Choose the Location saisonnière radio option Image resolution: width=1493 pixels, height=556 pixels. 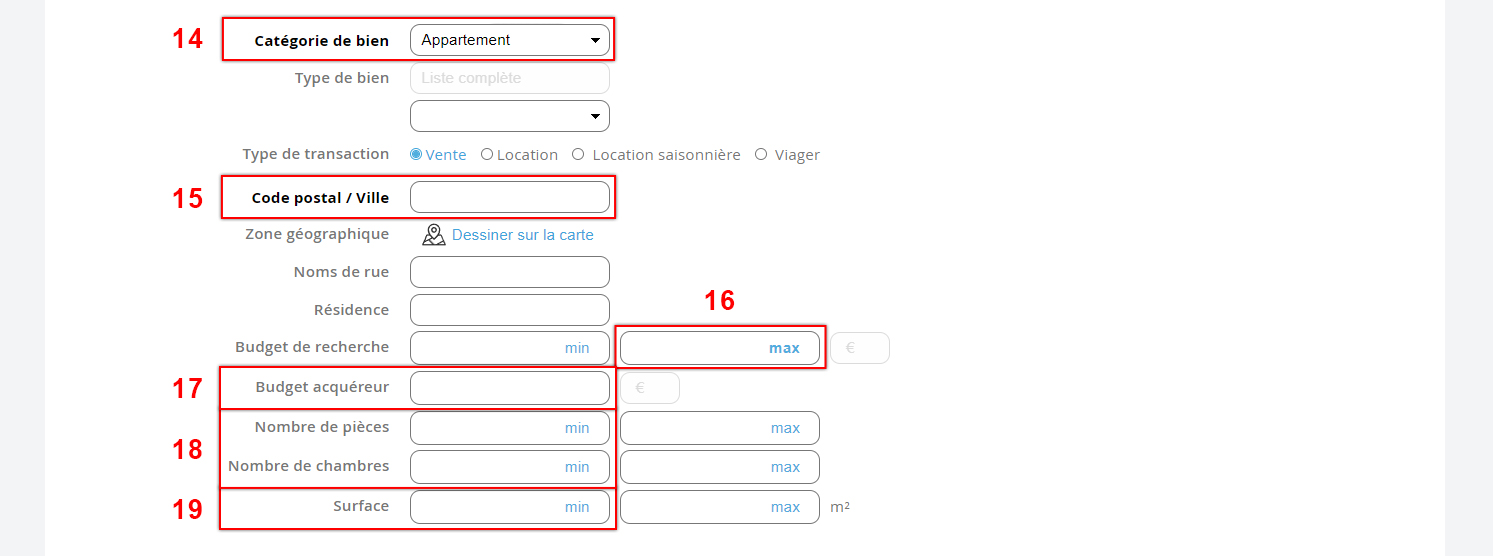click(578, 155)
